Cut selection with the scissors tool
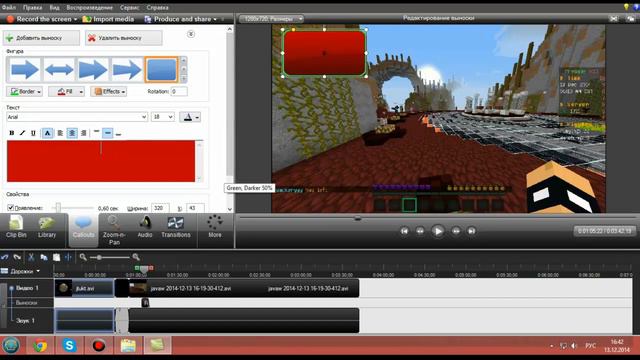This screenshot has height=360, width=640. tap(31, 257)
